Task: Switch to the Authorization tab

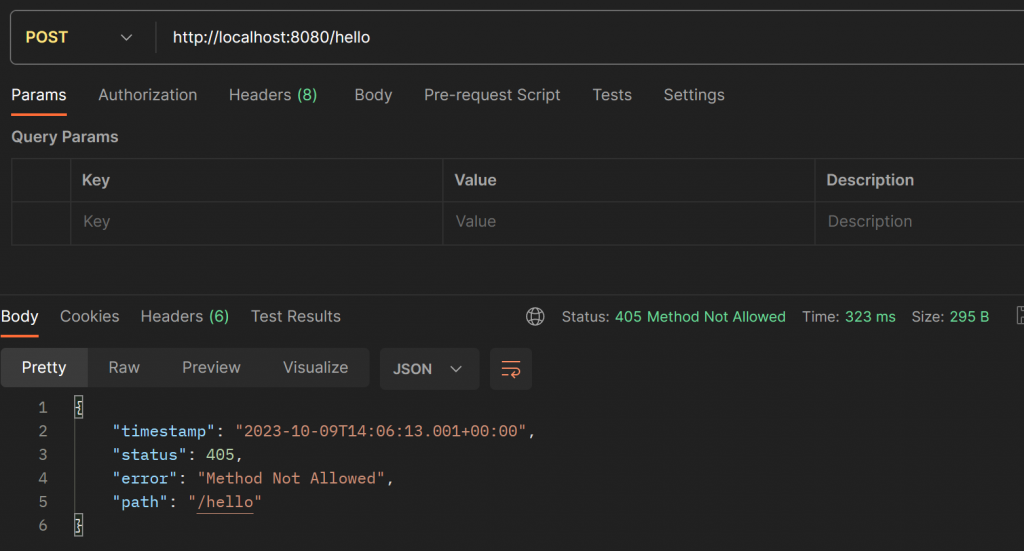Action: [147, 95]
